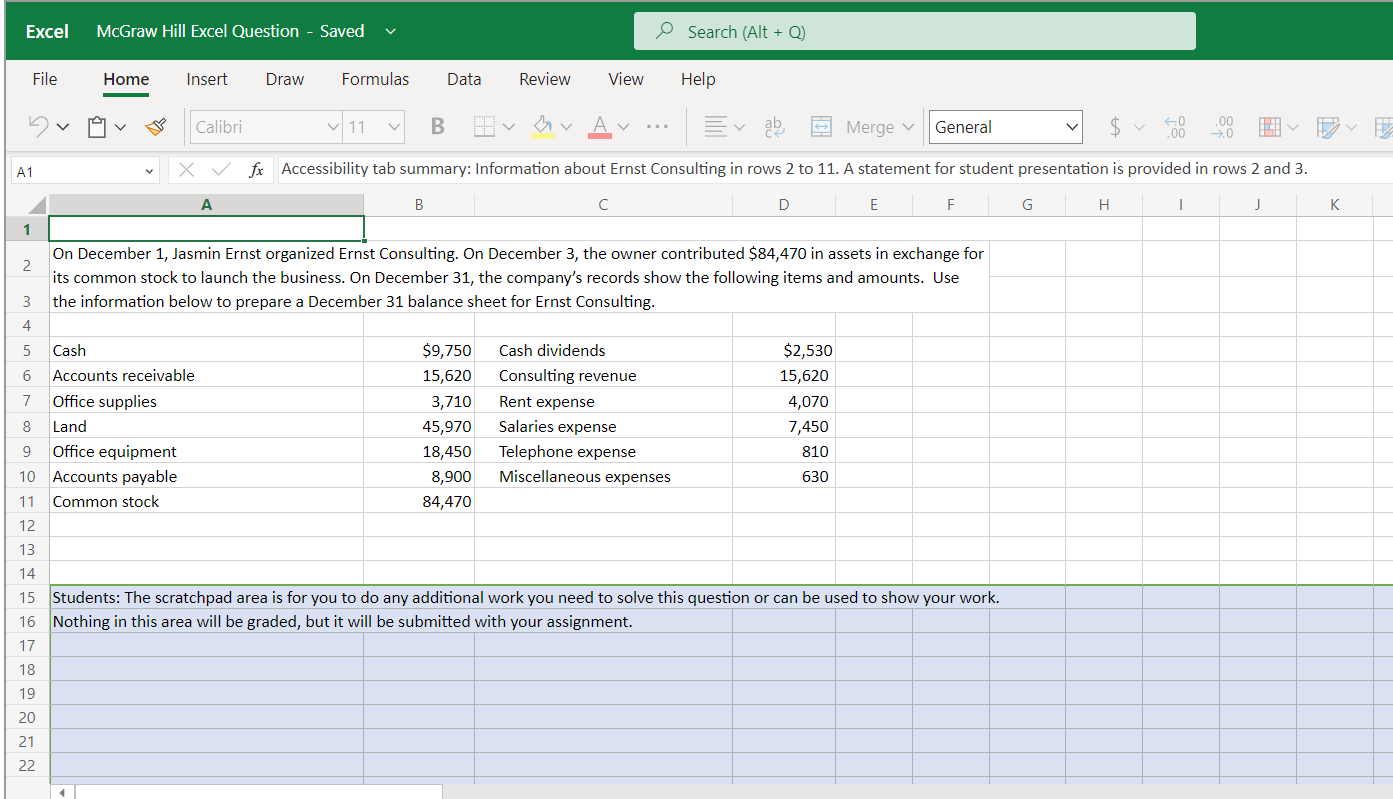Apply the yellow fill color
Viewport: 1393px width, 799px height.
click(x=542, y=127)
